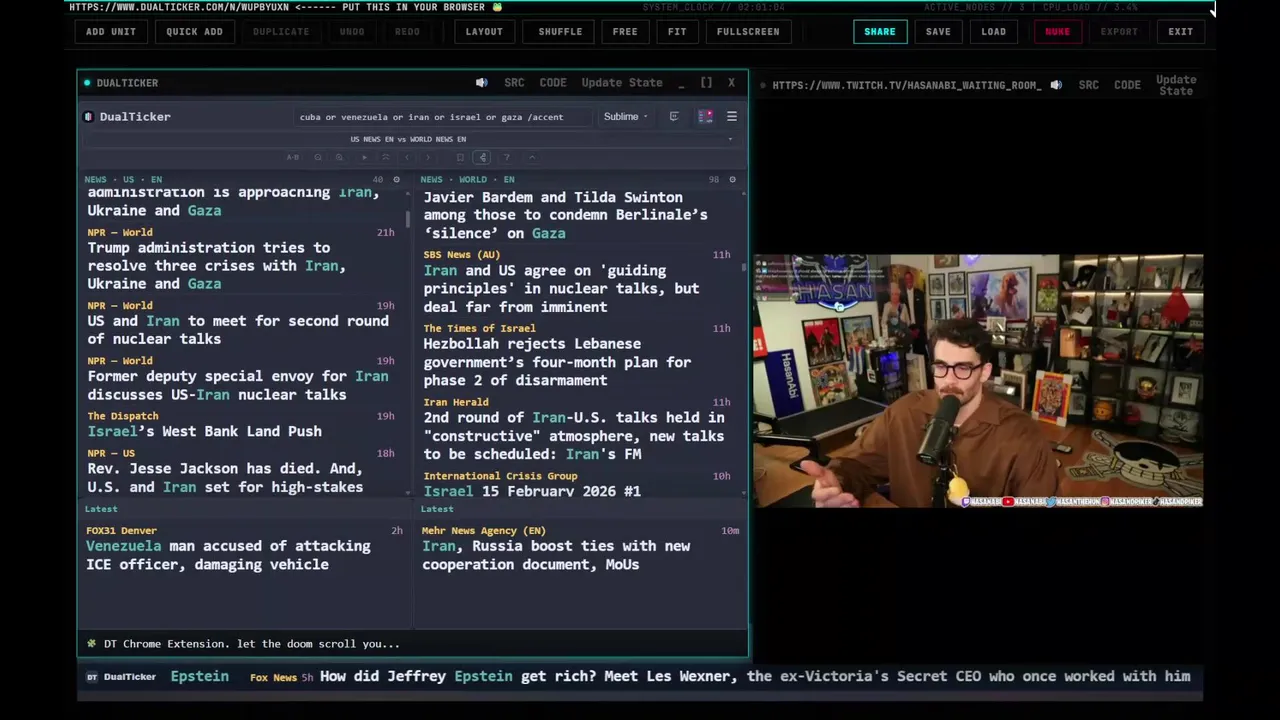Click the zoom in magnifier icon
The width and height of the screenshot is (1280, 720).
(339, 157)
